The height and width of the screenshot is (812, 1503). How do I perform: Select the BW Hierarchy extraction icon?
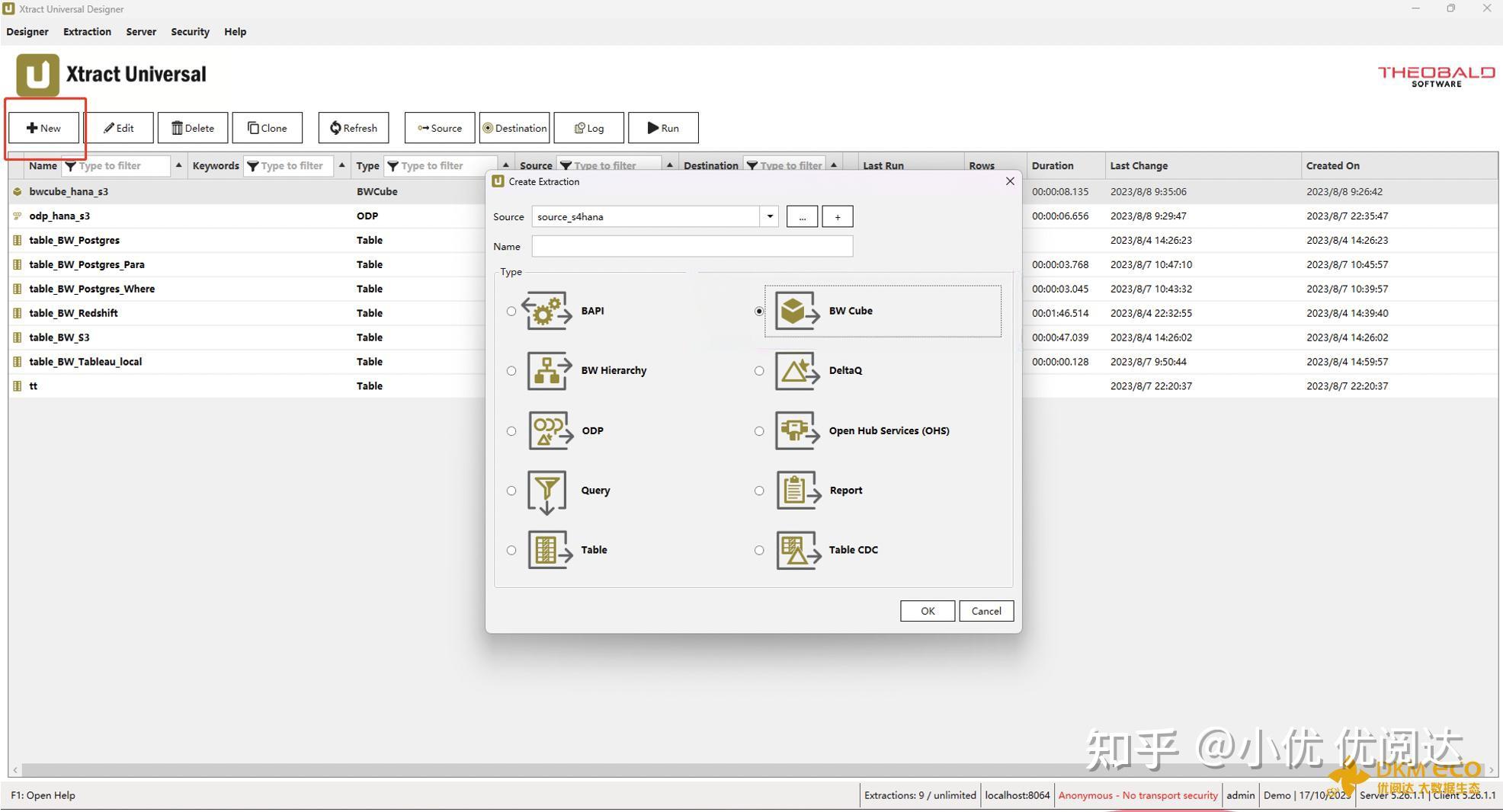(x=546, y=370)
